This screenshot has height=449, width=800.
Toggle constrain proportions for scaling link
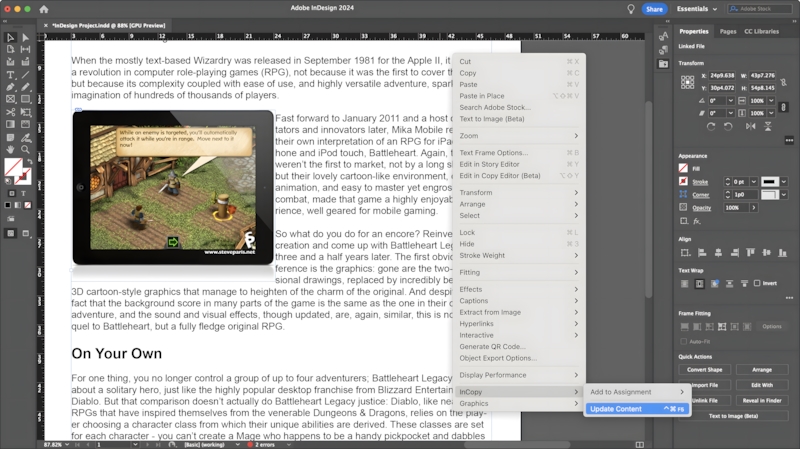click(784, 107)
